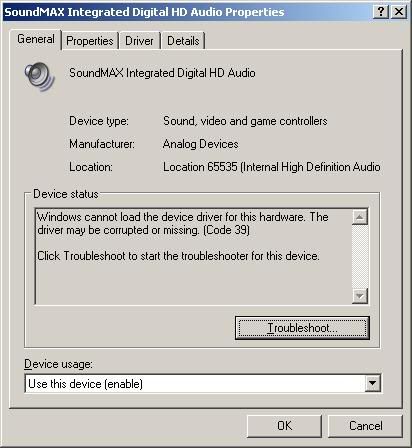
Task: Click the device status scroll up arrow
Action: (x=360, y=217)
